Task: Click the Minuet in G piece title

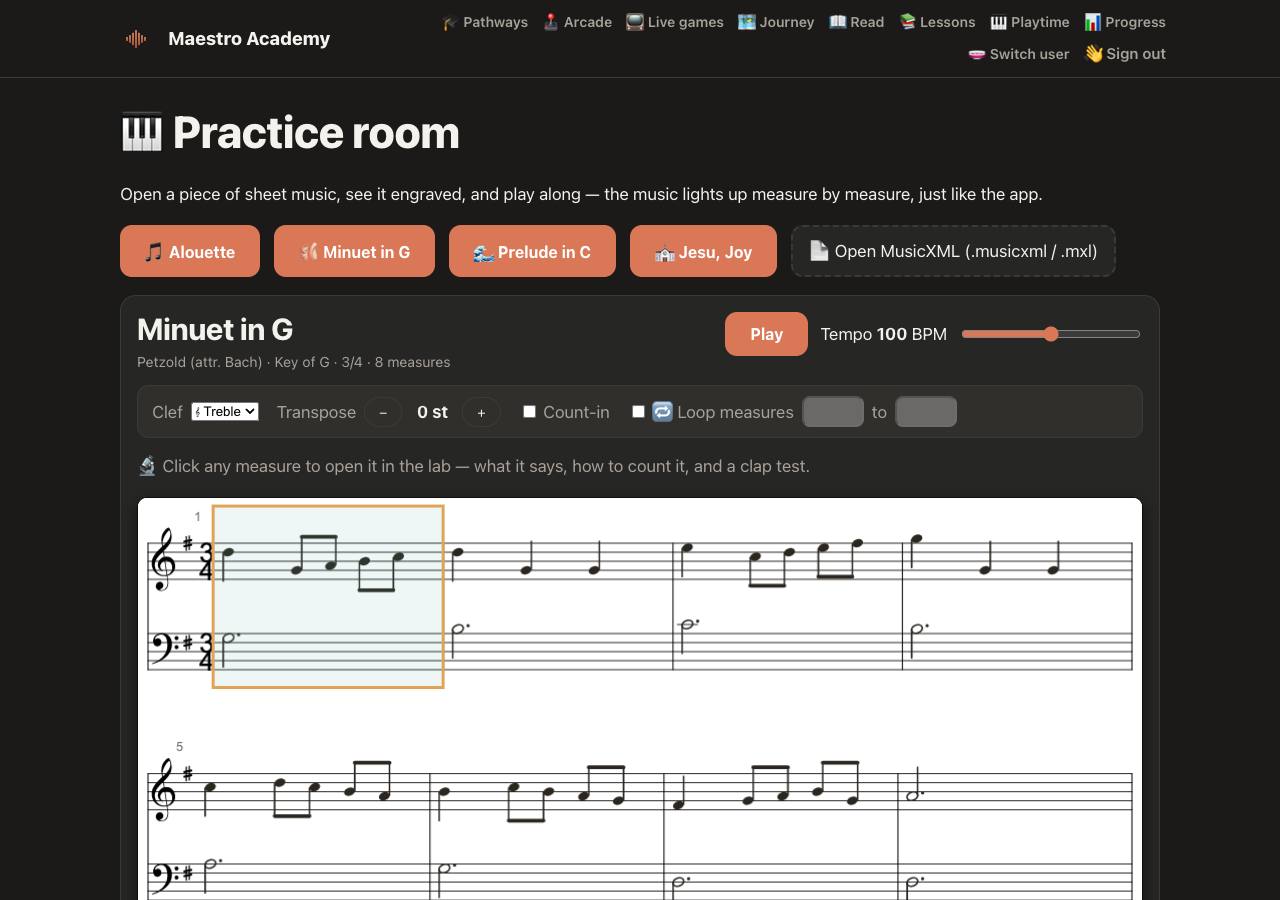Action: (215, 329)
